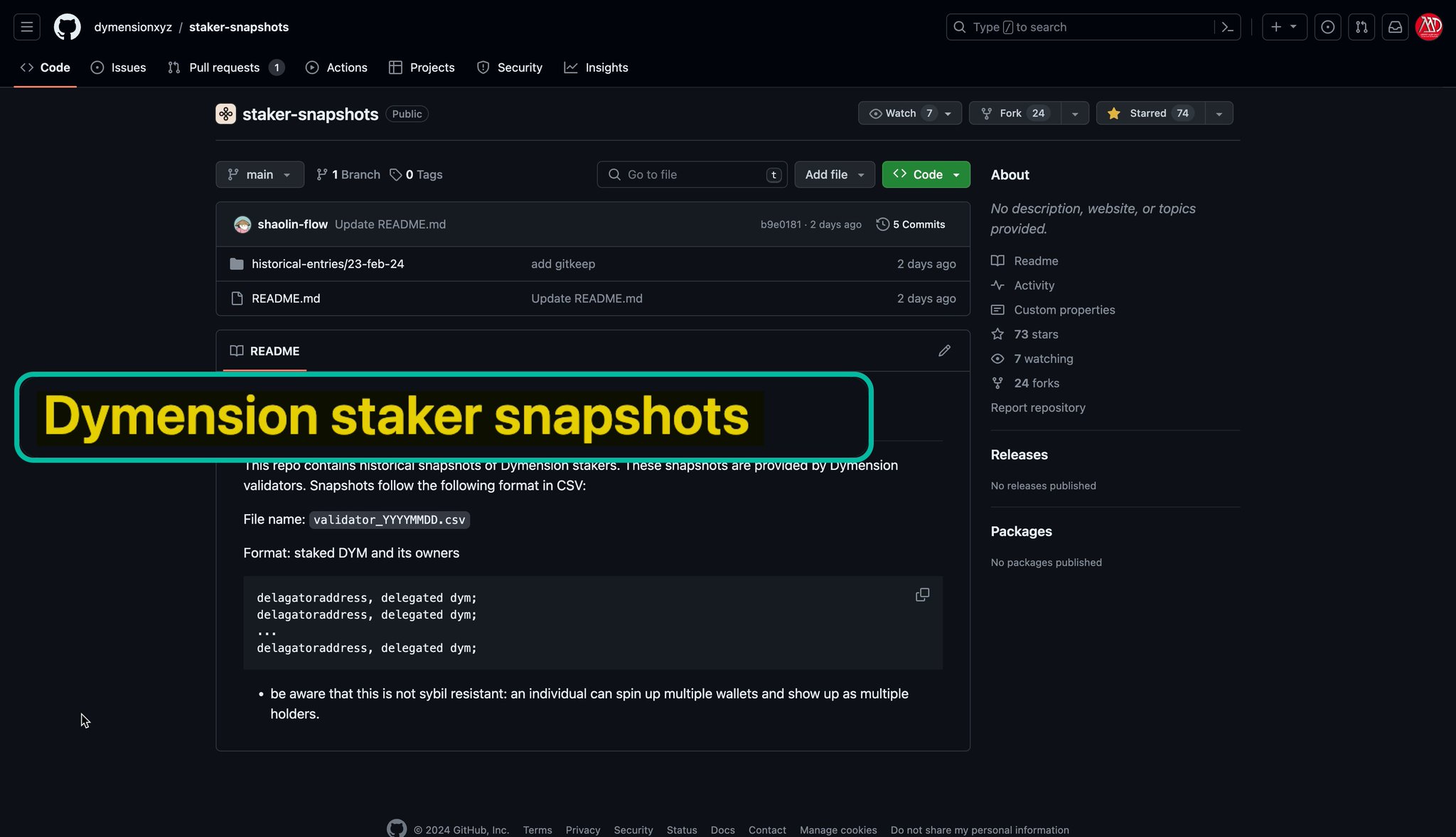Open the user profile avatar menu

point(1429,27)
